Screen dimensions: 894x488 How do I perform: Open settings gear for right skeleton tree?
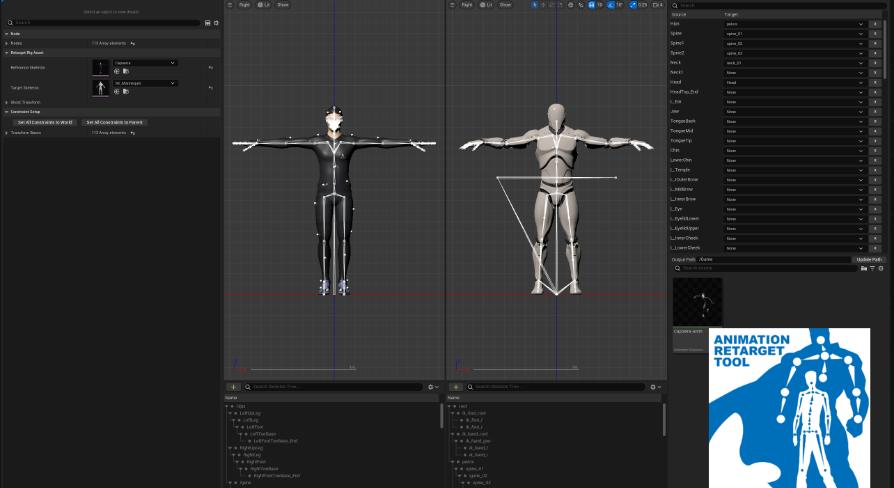point(653,386)
